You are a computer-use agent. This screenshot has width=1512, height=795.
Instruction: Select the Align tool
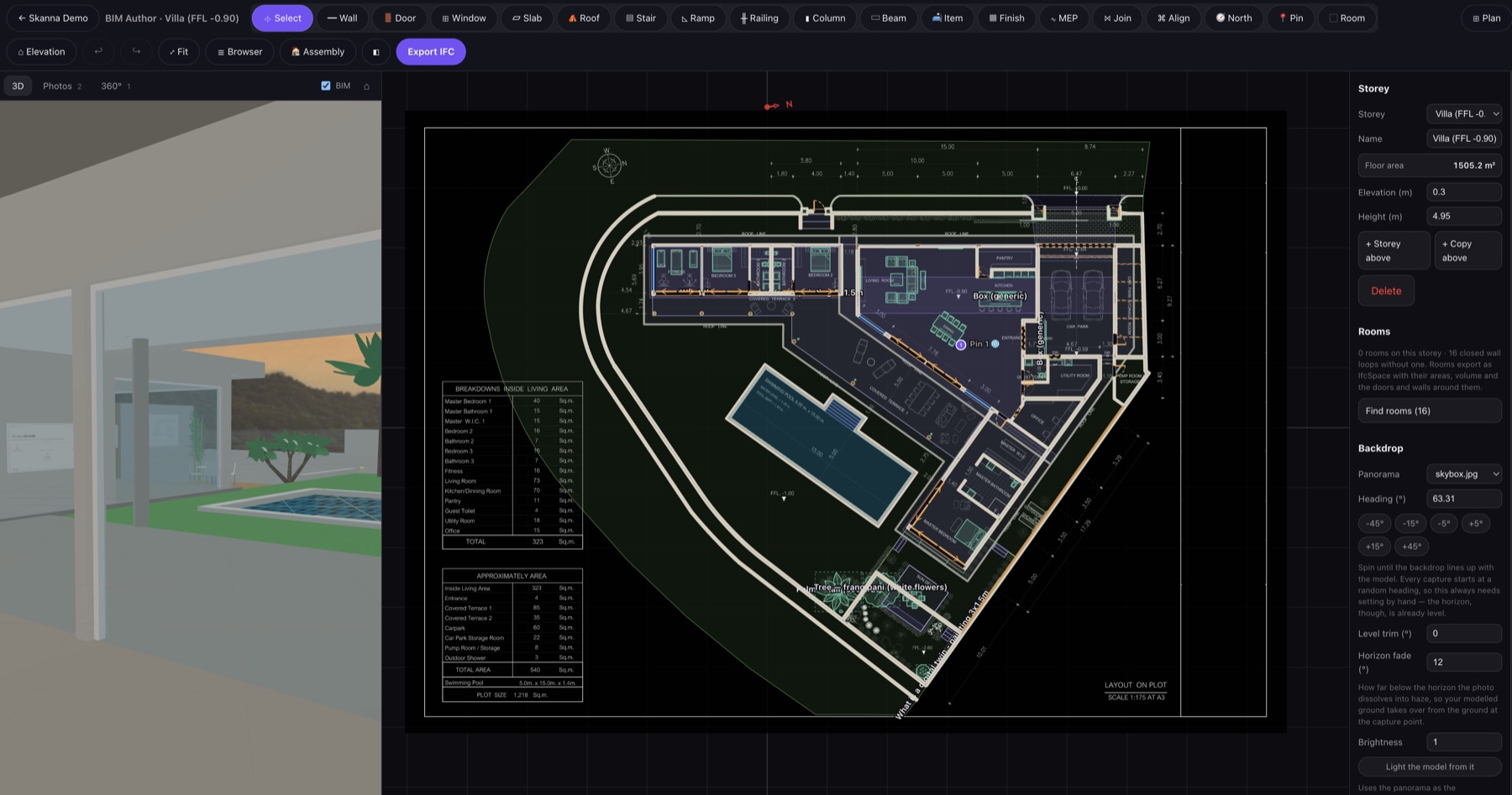coord(1173,18)
